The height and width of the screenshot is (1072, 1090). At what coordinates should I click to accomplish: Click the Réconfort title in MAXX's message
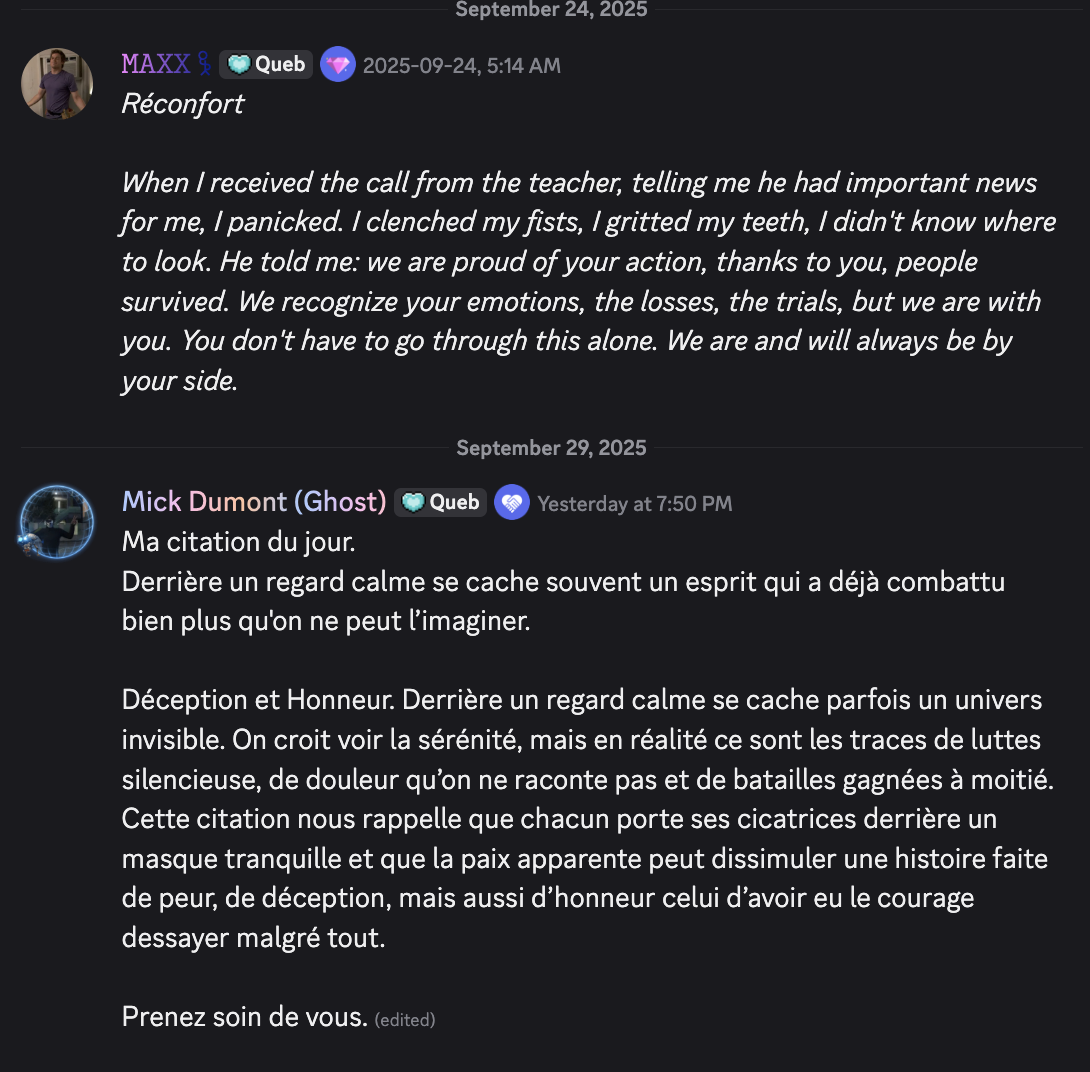[x=182, y=104]
